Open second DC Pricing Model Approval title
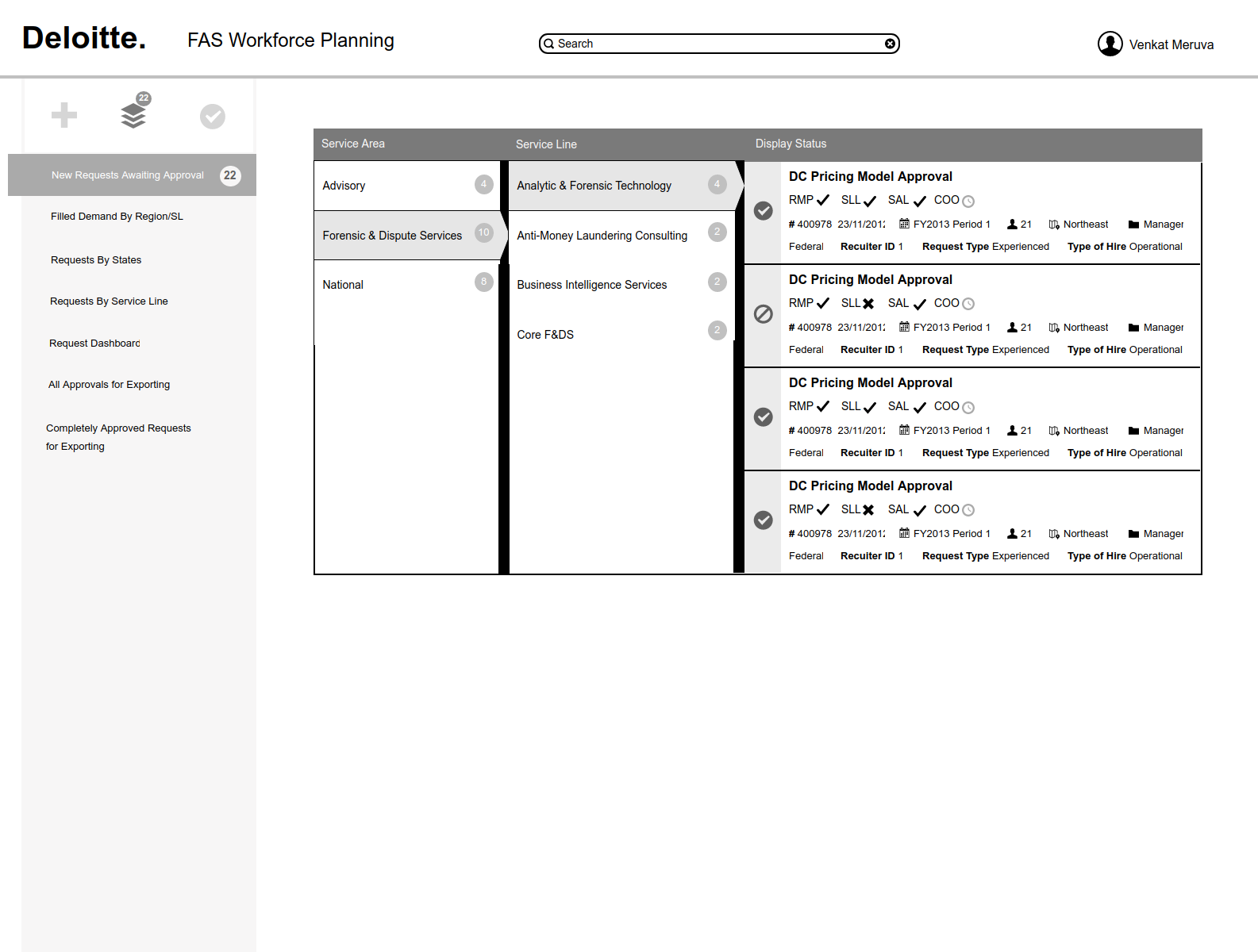Viewport: 1258px width, 952px height. point(871,279)
